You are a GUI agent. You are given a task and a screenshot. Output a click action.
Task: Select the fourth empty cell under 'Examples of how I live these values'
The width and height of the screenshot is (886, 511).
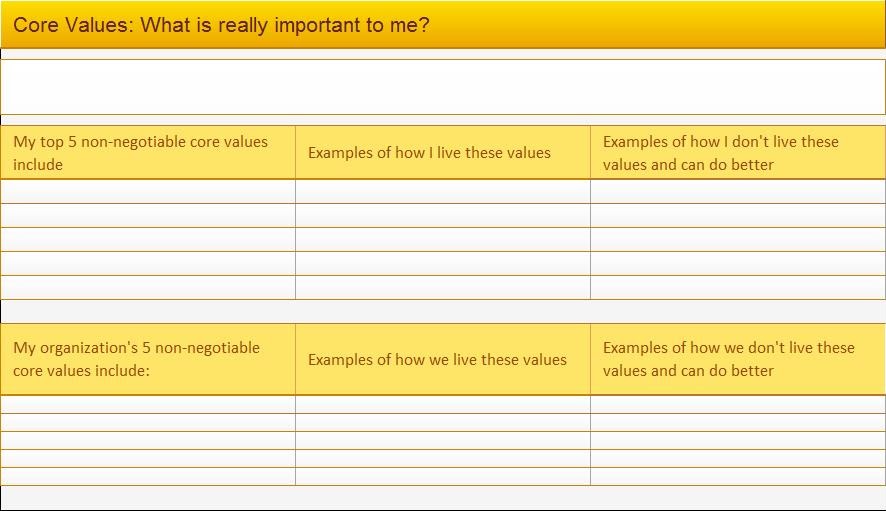coord(443,264)
